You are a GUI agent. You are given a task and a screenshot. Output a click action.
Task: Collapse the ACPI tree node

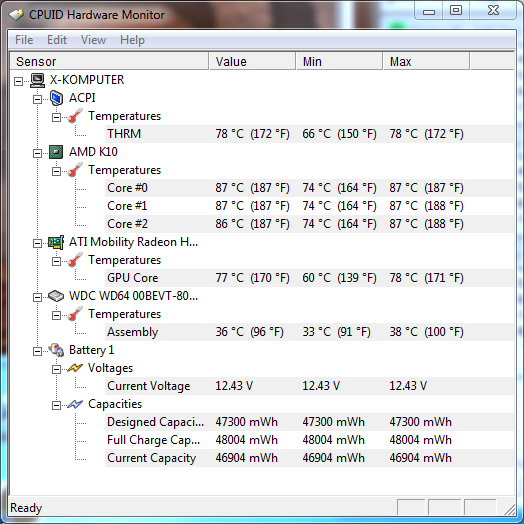(x=37, y=99)
